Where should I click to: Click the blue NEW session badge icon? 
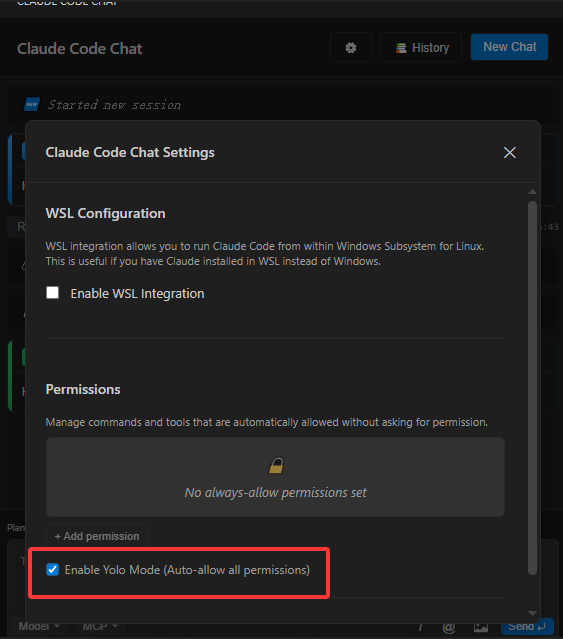click(x=32, y=104)
